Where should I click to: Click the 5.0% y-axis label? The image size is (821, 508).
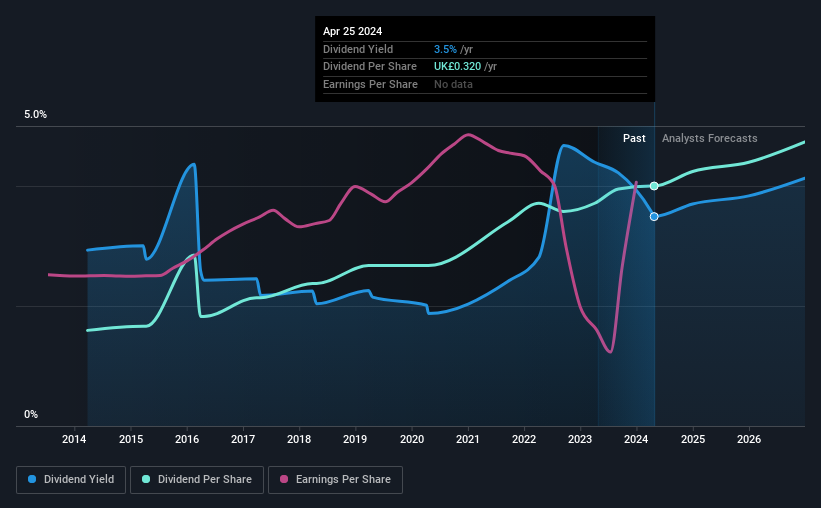36,115
